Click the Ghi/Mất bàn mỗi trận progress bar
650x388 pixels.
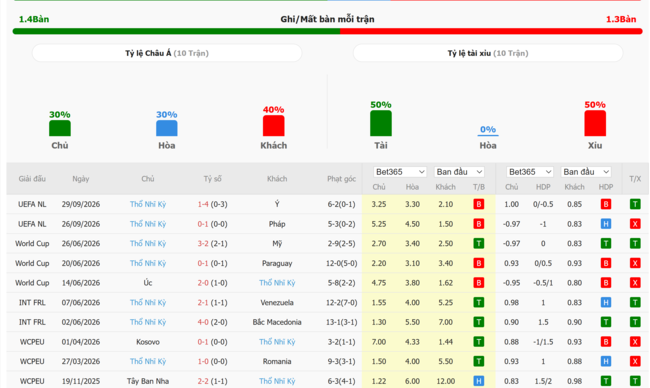tap(327, 32)
